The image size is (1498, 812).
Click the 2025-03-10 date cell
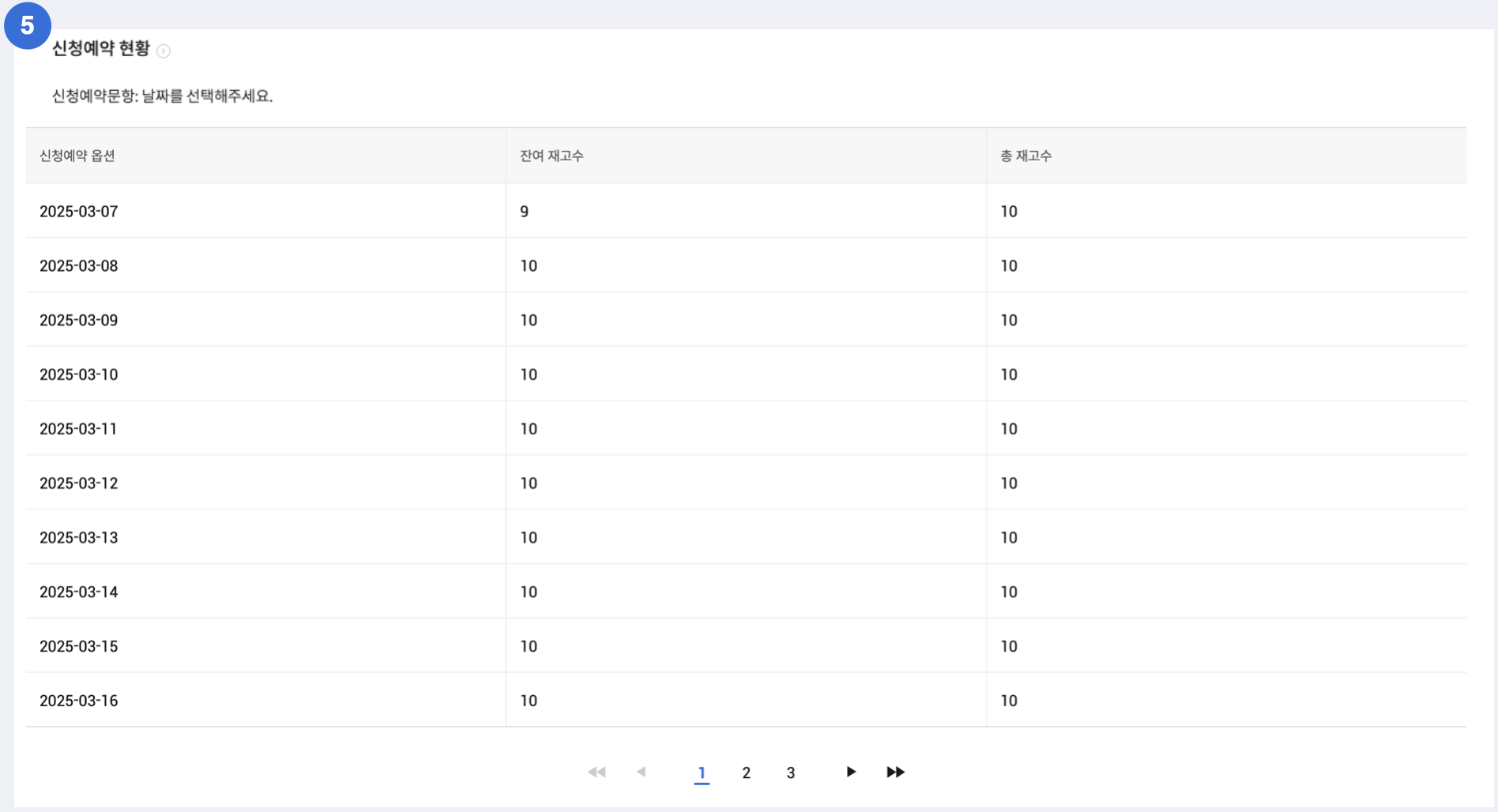[79, 374]
